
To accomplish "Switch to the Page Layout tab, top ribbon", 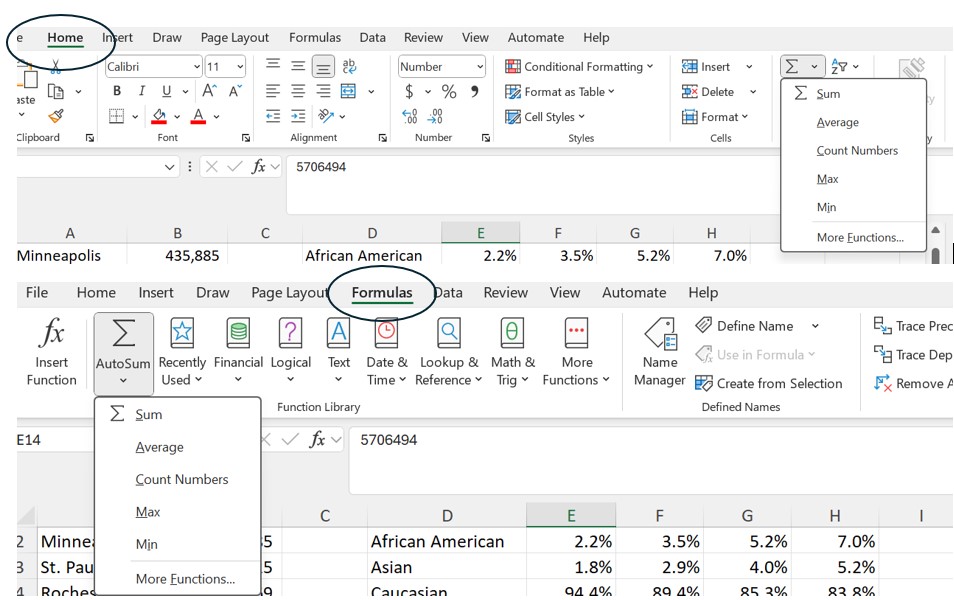I will [x=235, y=38].
